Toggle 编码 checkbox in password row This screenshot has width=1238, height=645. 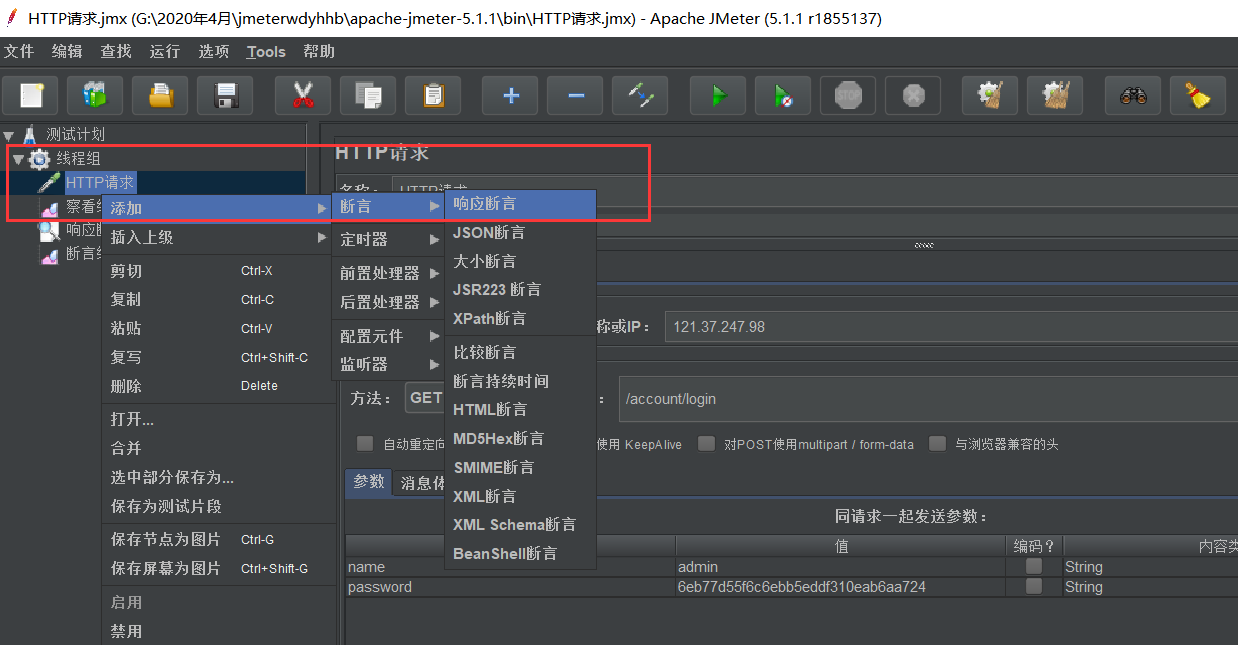[1034, 587]
